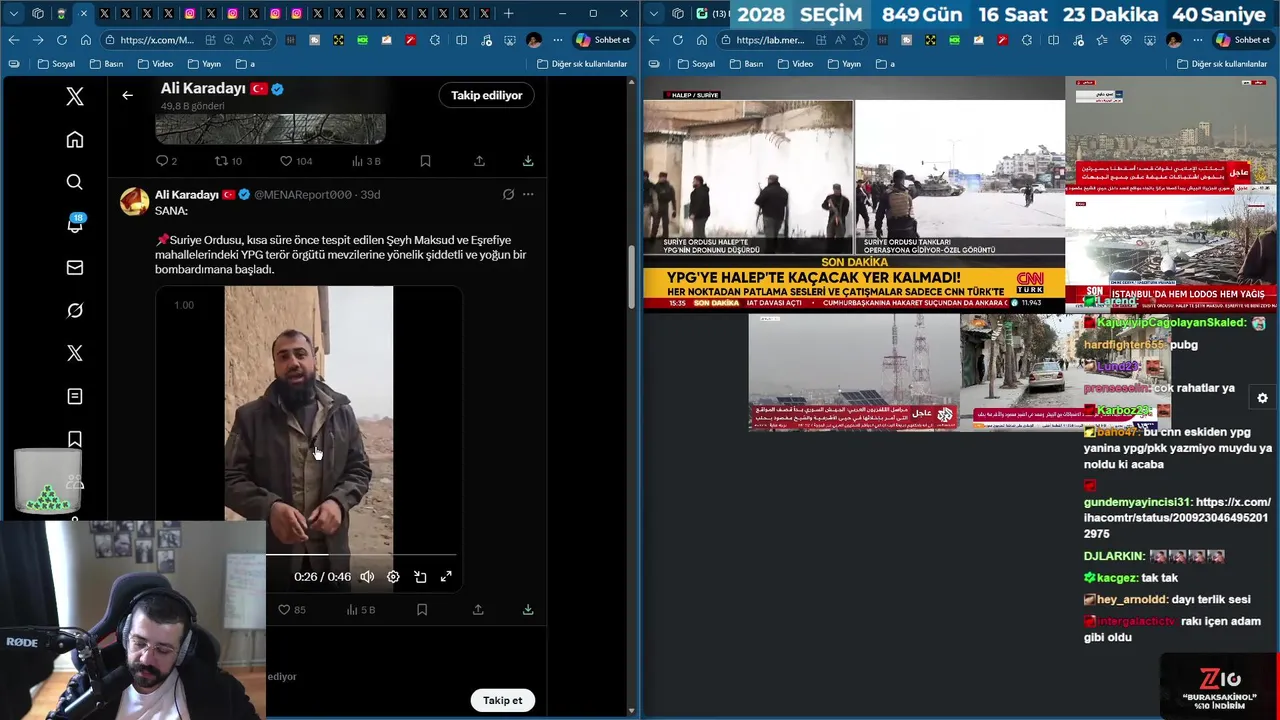1280x720 pixels.
Task: Download media from tweet with 104 likes
Action: pos(528,161)
